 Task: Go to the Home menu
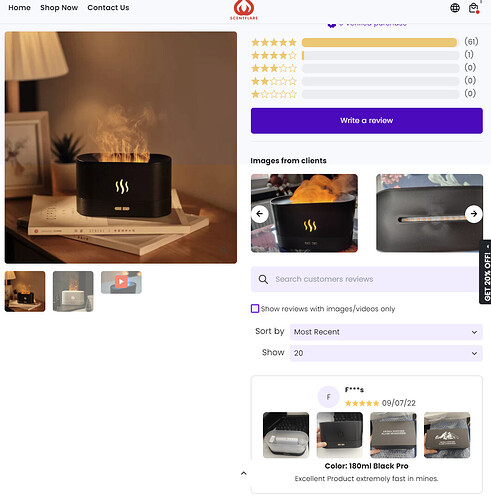tap(19, 8)
